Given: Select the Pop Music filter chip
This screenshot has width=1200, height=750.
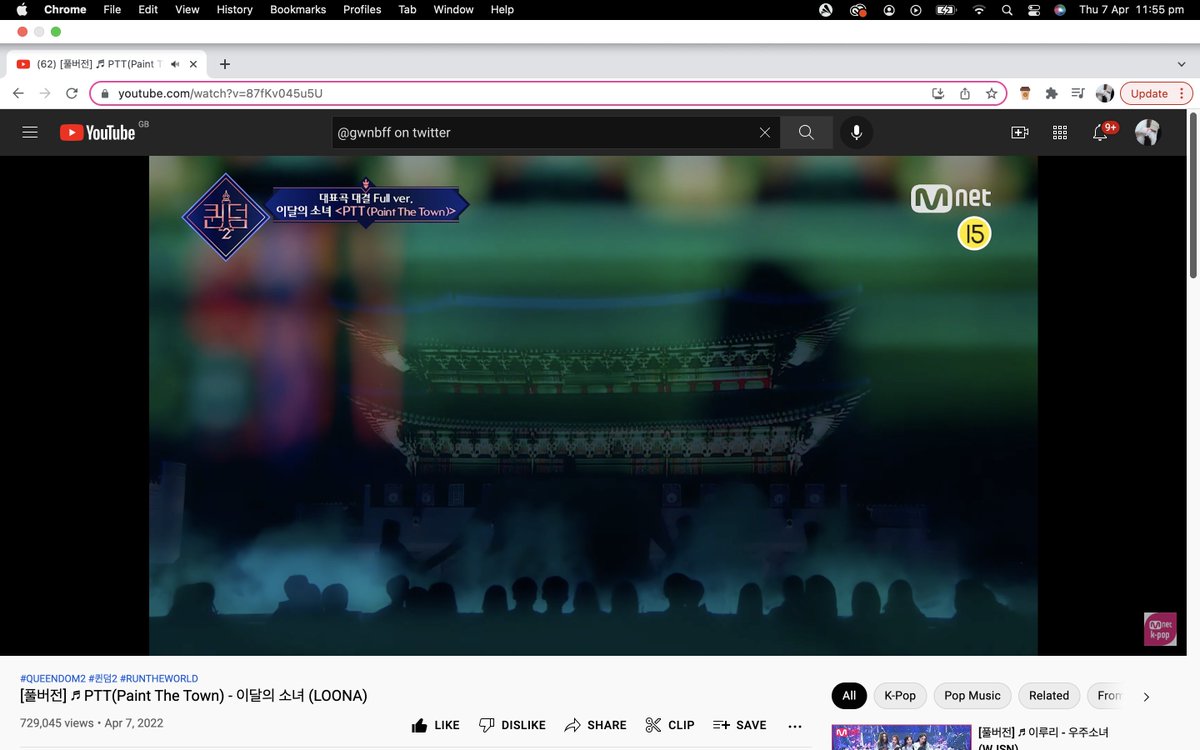Looking at the screenshot, I should [972, 696].
